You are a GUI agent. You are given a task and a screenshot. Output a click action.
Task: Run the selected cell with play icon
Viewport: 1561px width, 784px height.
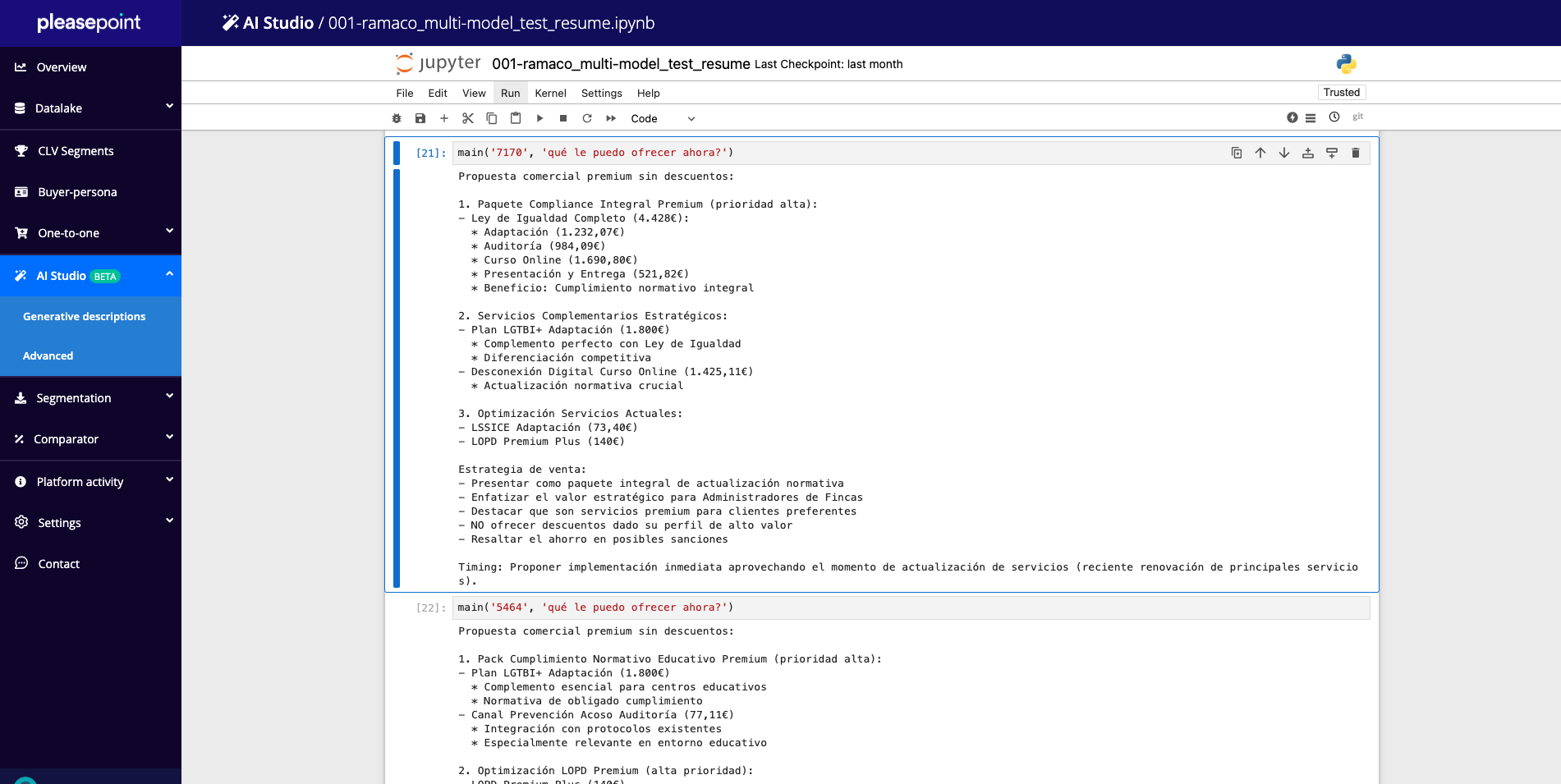(x=539, y=118)
